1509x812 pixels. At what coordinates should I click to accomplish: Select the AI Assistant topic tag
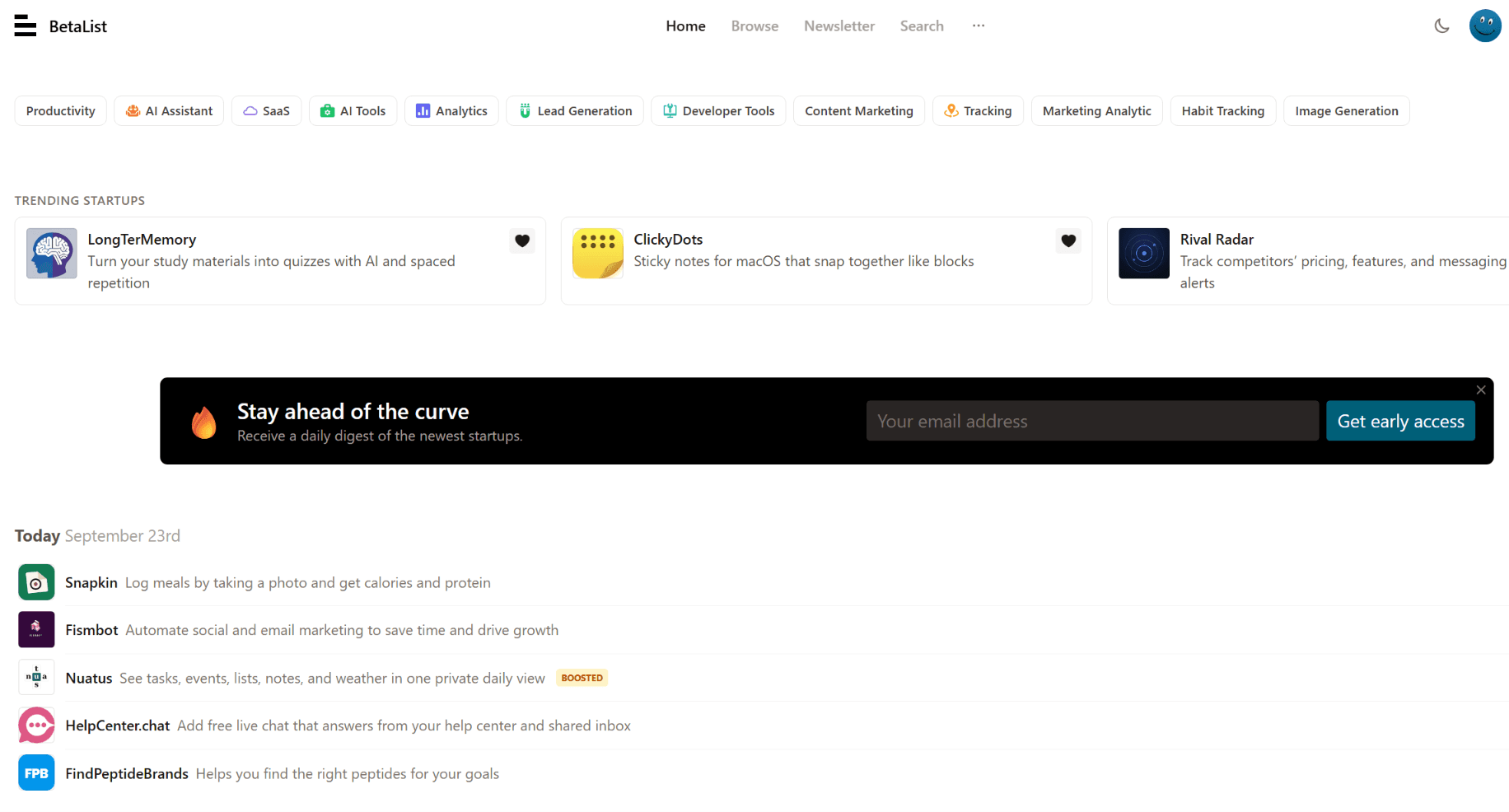tap(169, 110)
